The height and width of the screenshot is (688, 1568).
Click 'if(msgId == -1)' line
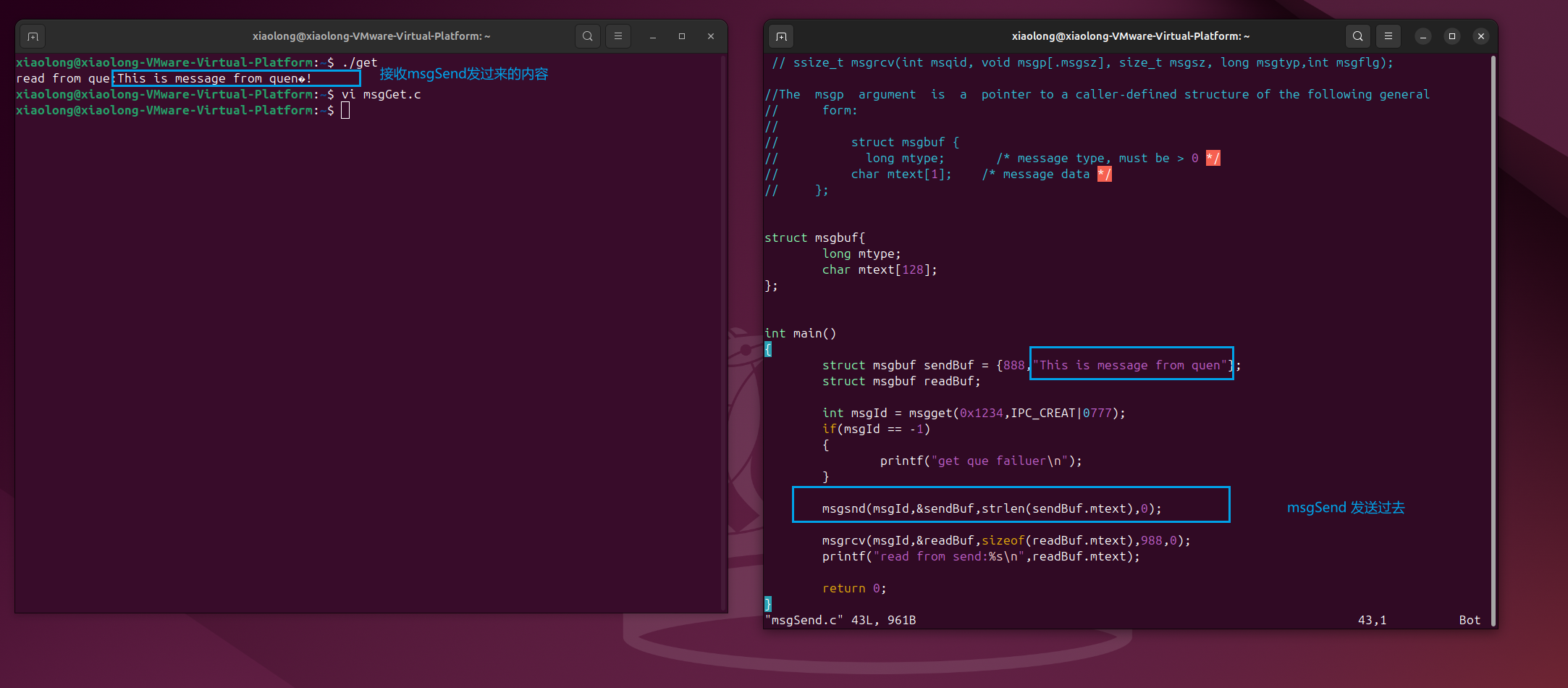(x=876, y=429)
